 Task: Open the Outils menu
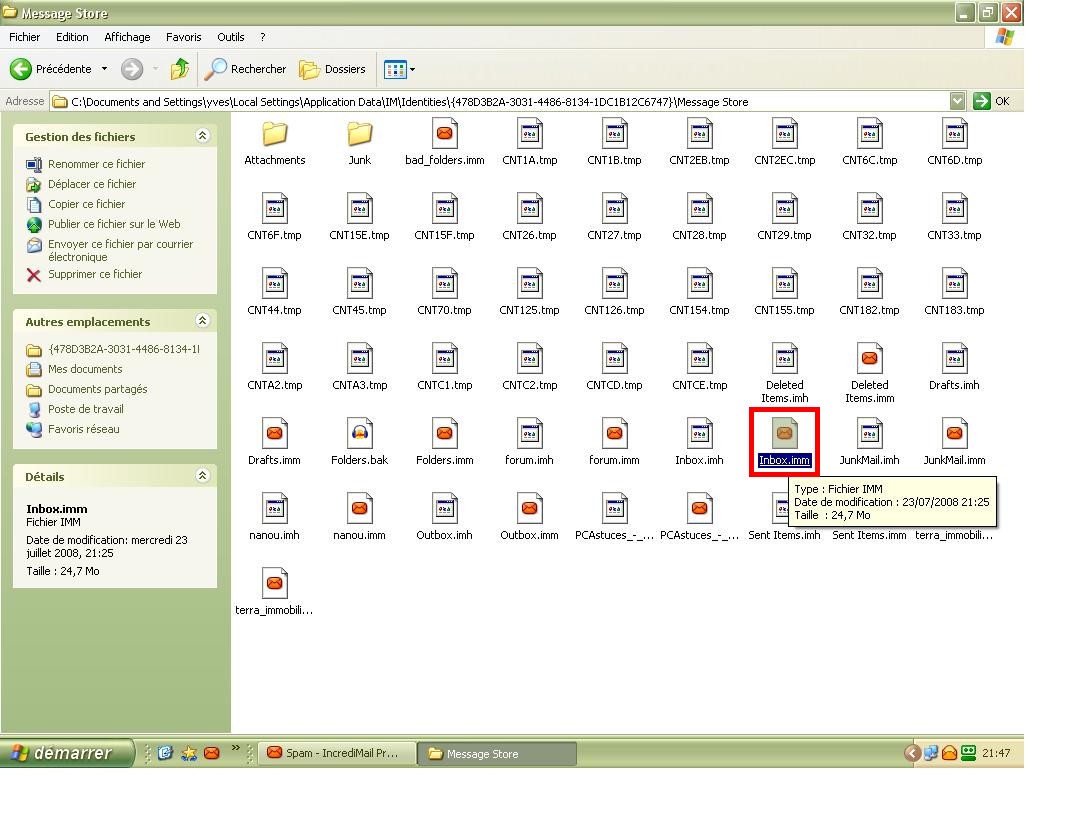point(230,37)
